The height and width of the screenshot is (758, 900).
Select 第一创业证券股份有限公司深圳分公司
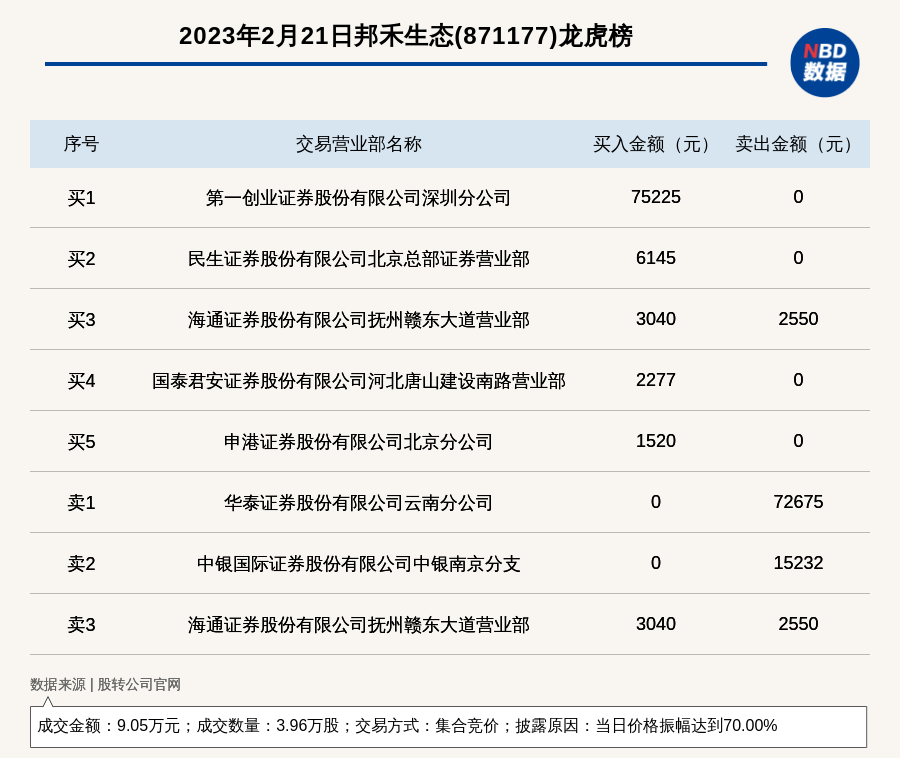[358, 198]
